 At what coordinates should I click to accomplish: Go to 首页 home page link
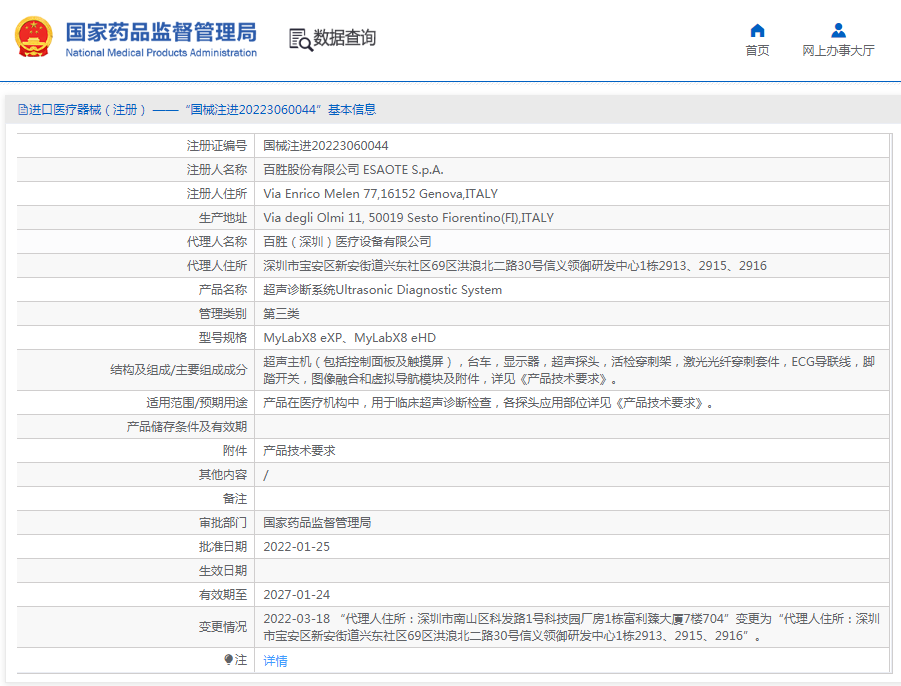(757, 51)
